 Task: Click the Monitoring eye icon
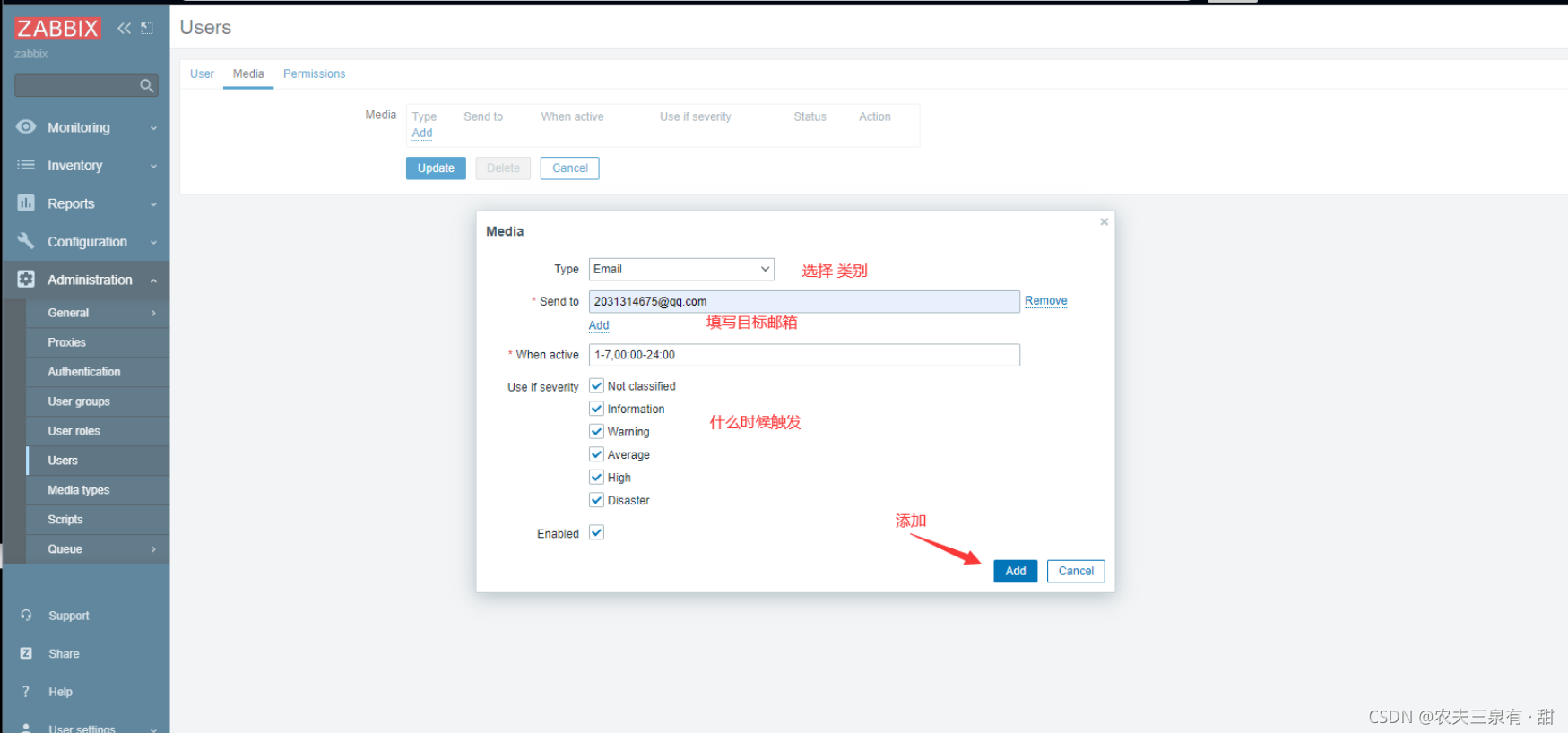point(26,127)
